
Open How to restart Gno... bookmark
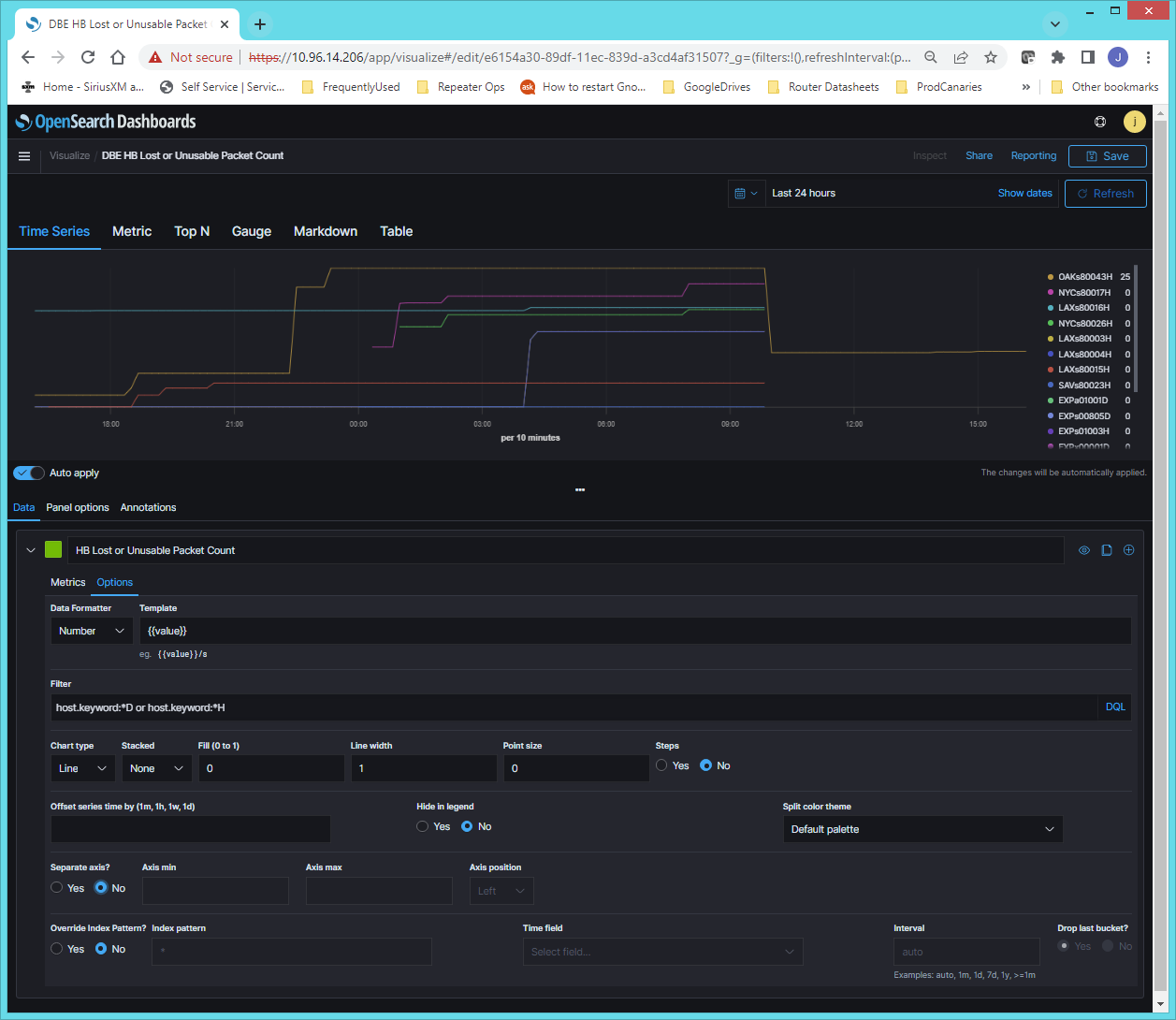coord(584,87)
